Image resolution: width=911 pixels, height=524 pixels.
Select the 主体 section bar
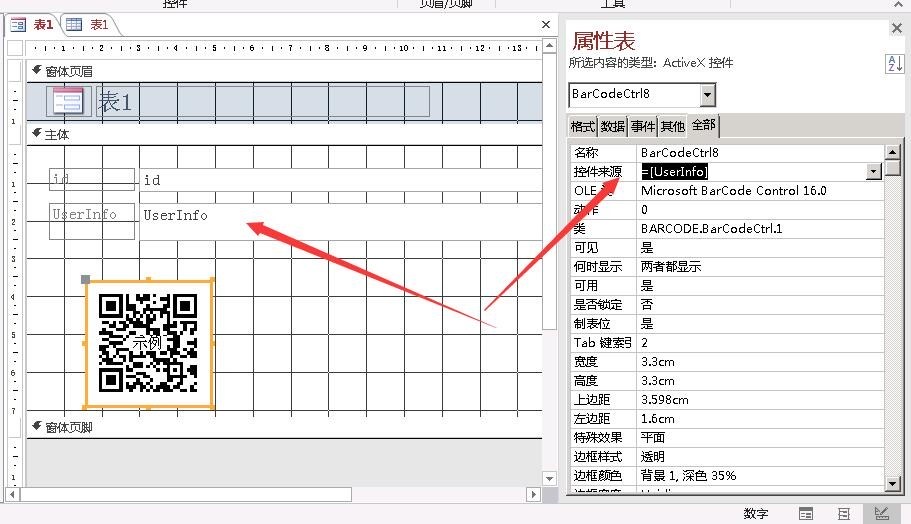(x=285, y=135)
